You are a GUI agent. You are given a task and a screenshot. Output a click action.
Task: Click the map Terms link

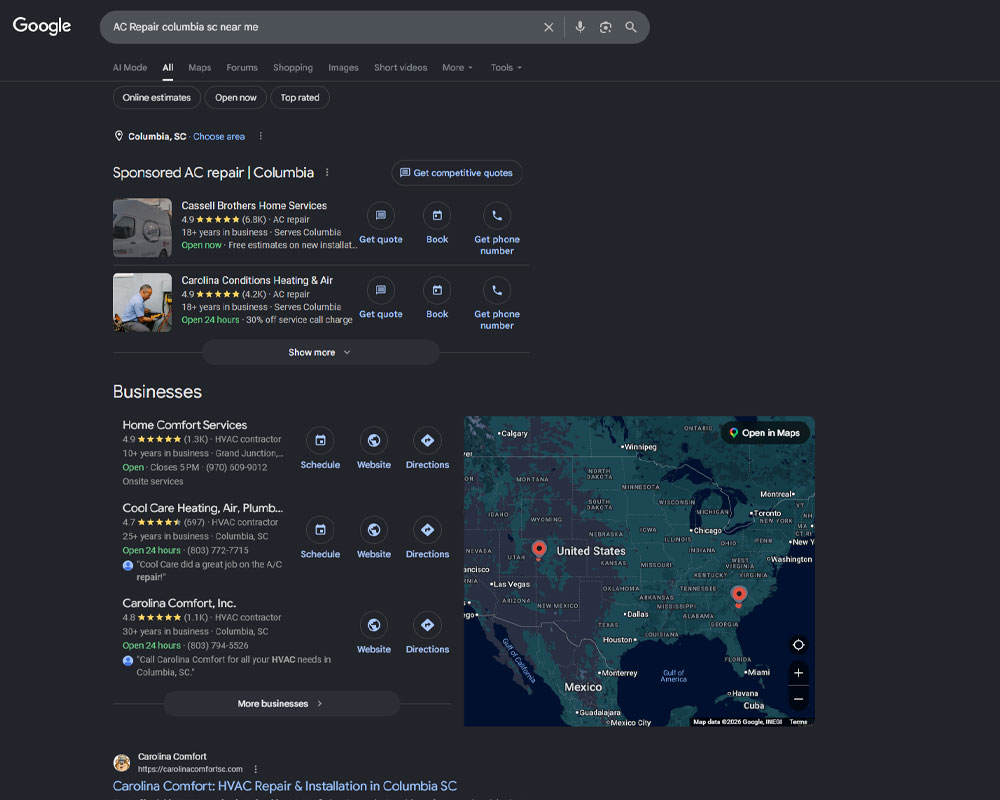coord(798,722)
